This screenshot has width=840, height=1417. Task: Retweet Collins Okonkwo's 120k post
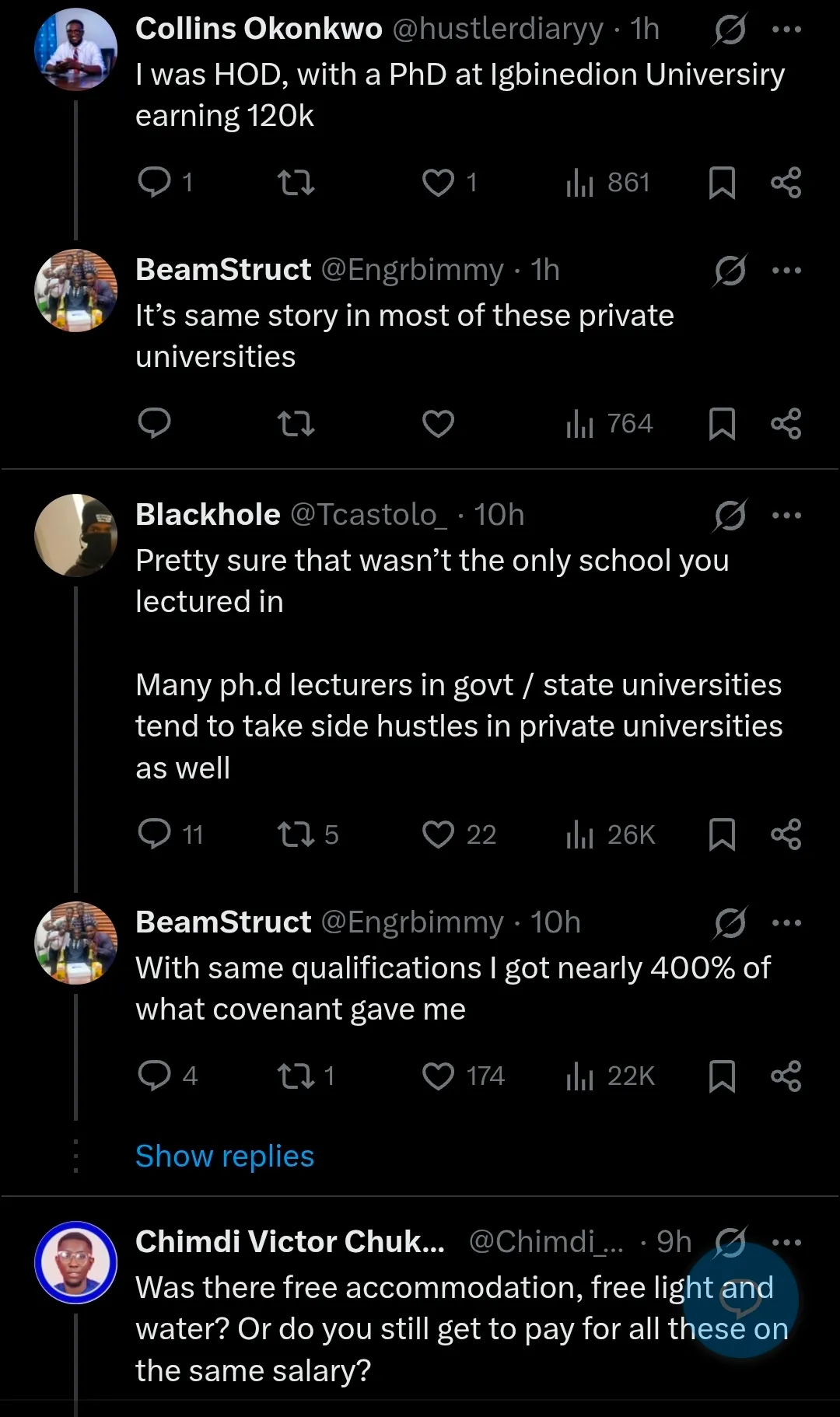pos(296,183)
